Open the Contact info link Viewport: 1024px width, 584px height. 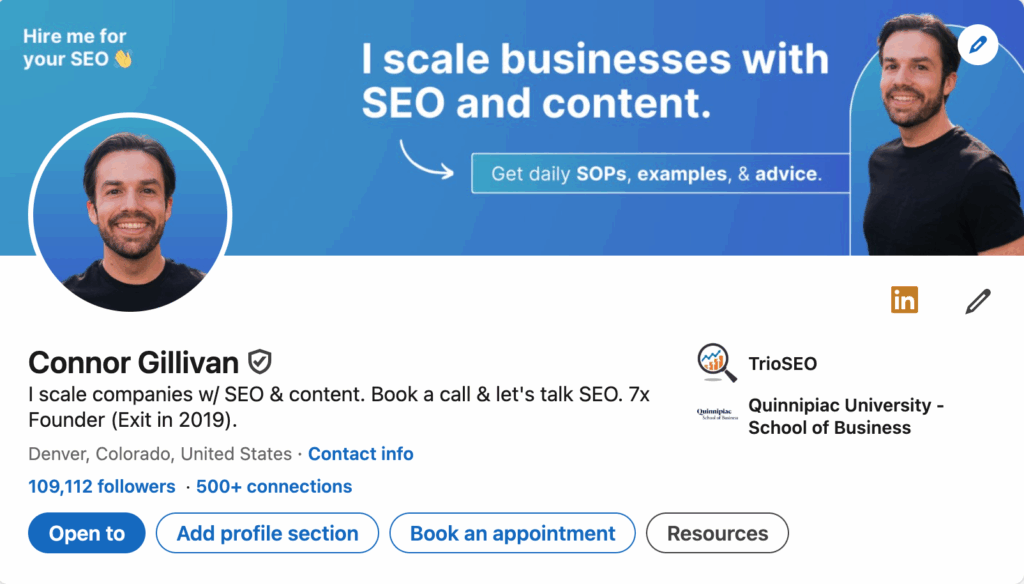360,454
